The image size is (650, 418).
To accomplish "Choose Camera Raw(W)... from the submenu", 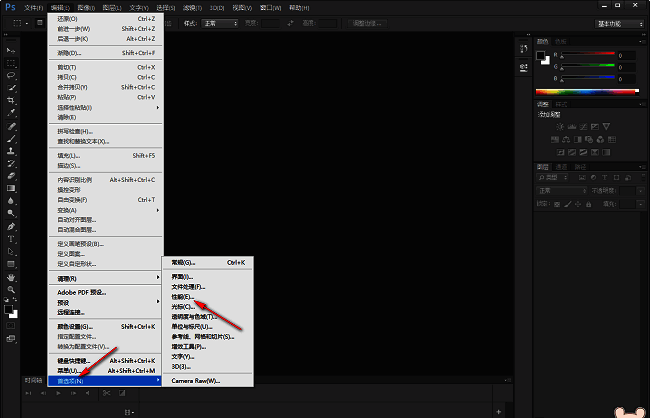I will click(x=196, y=380).
